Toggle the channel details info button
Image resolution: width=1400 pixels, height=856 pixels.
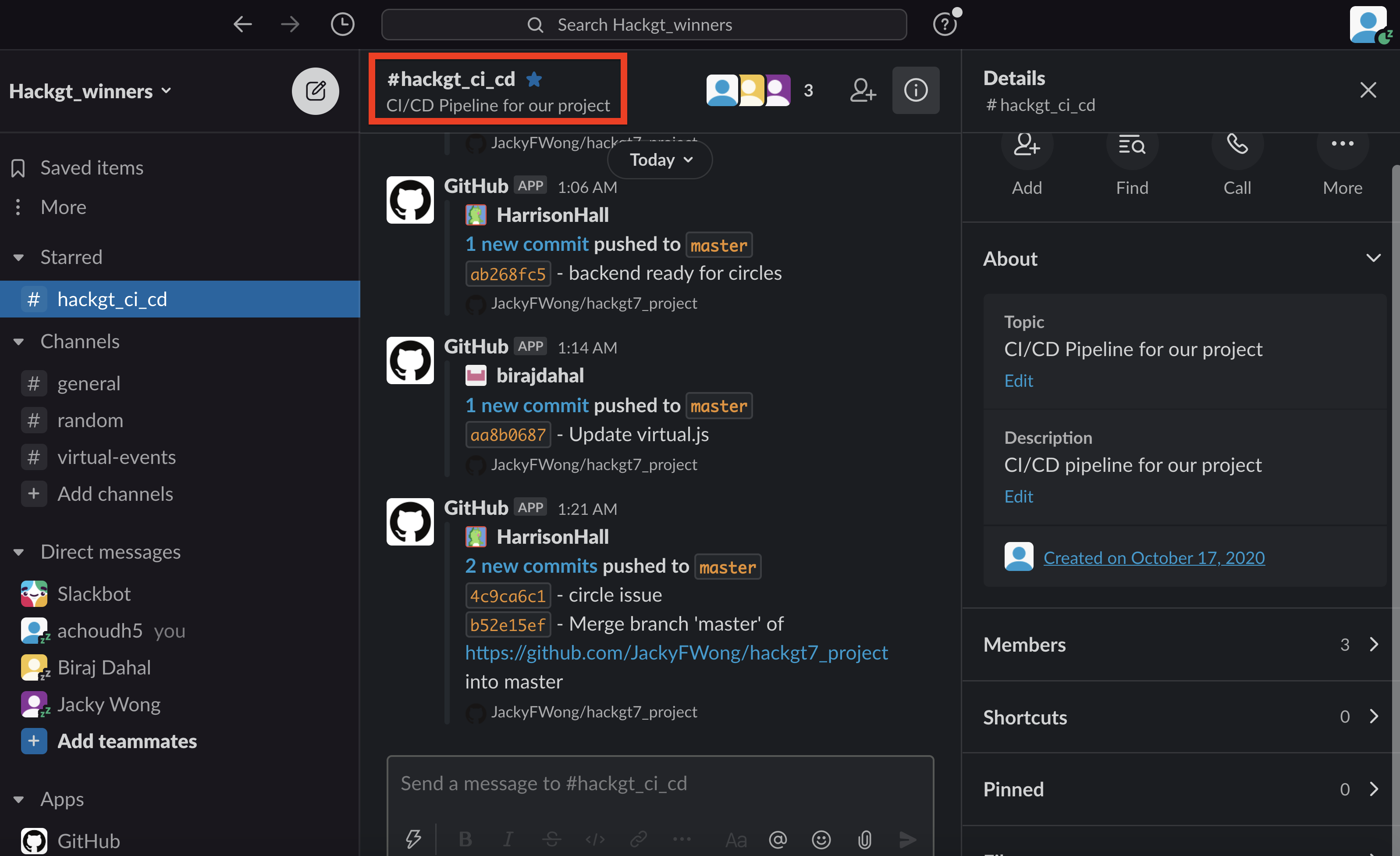coord(915,90)
